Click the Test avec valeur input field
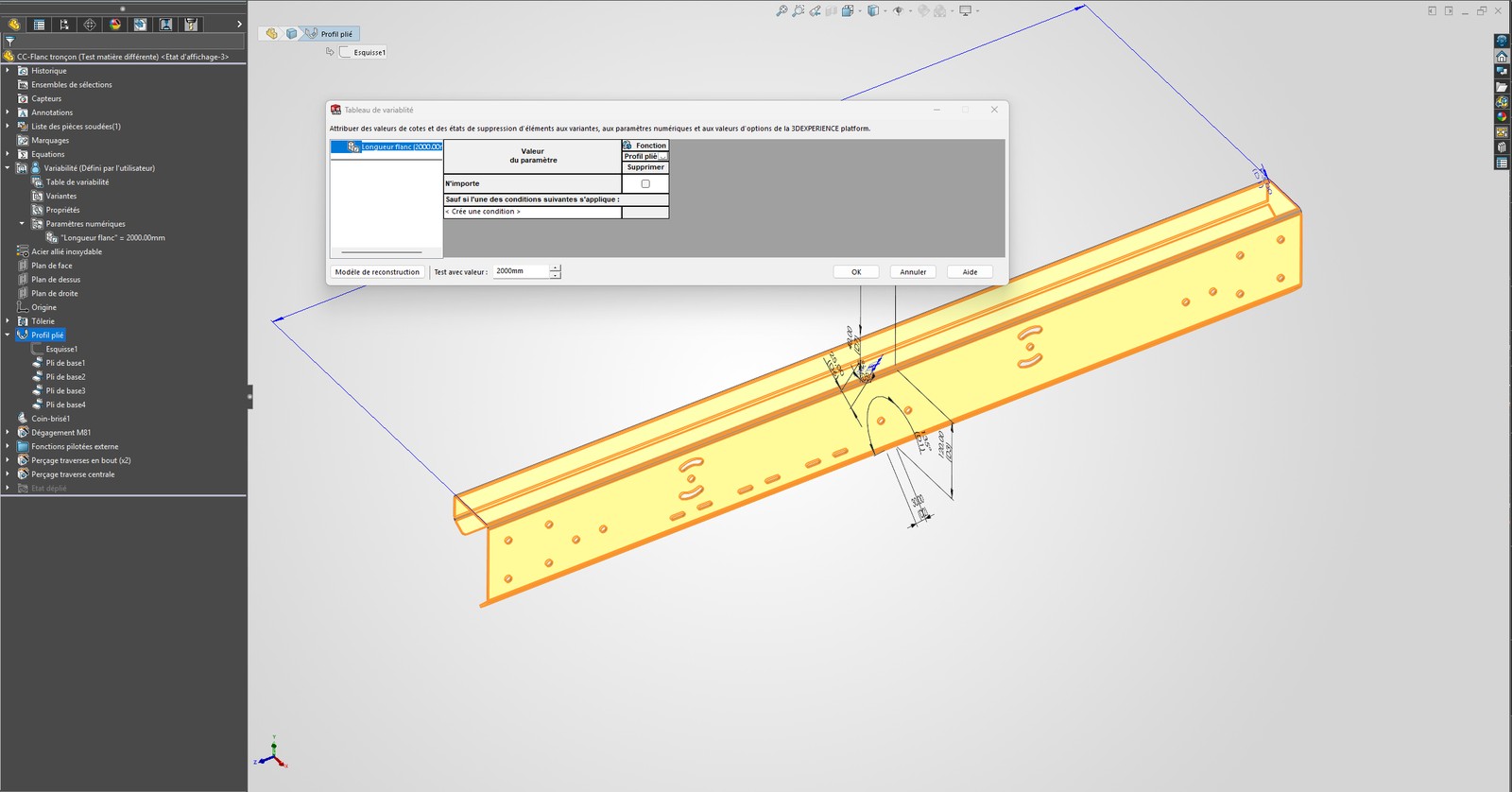Screen dimensions: 1512x792 tap(521, 271)
